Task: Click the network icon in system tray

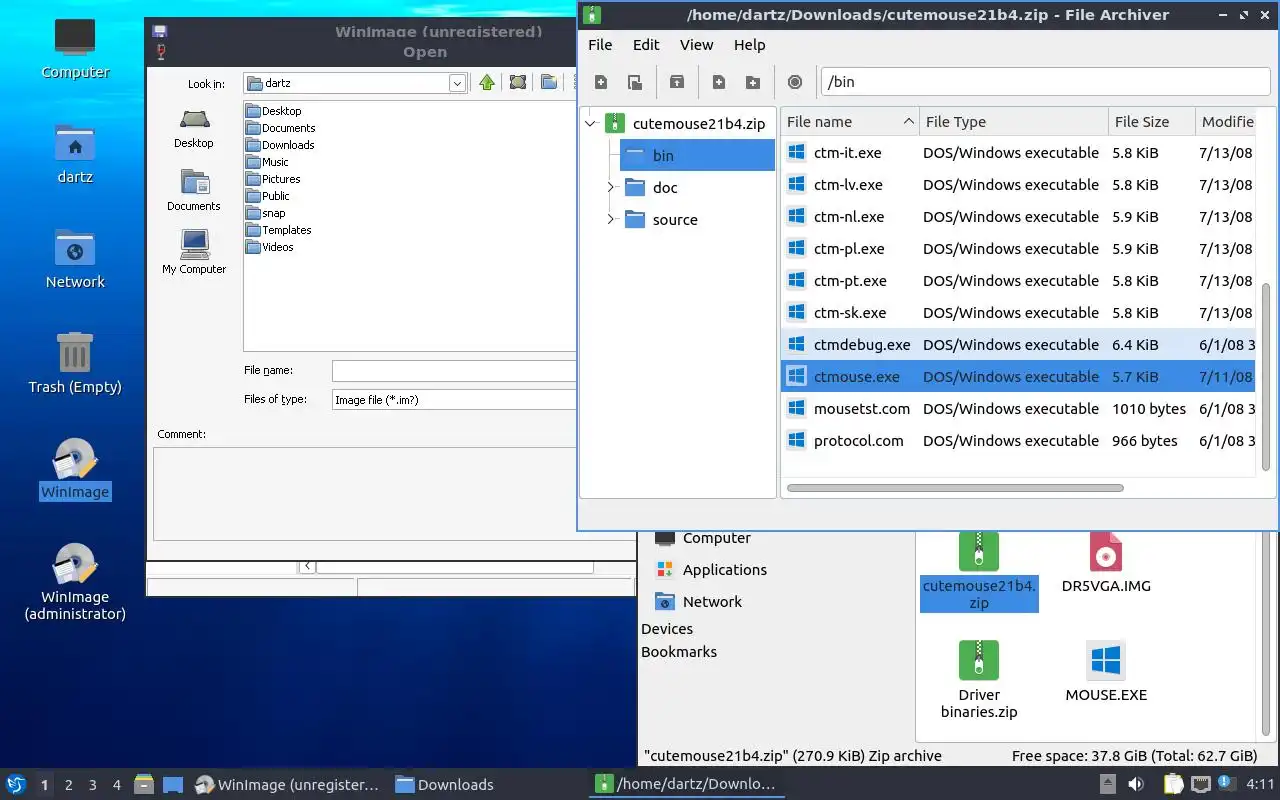Action: pyautogui.click(x=1201, y=784)
